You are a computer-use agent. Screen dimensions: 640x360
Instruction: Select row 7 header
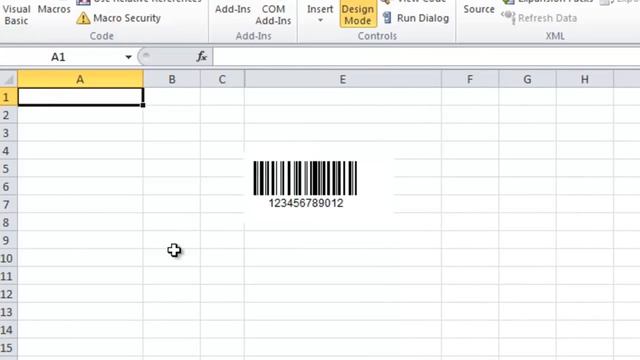coord(9,204)
